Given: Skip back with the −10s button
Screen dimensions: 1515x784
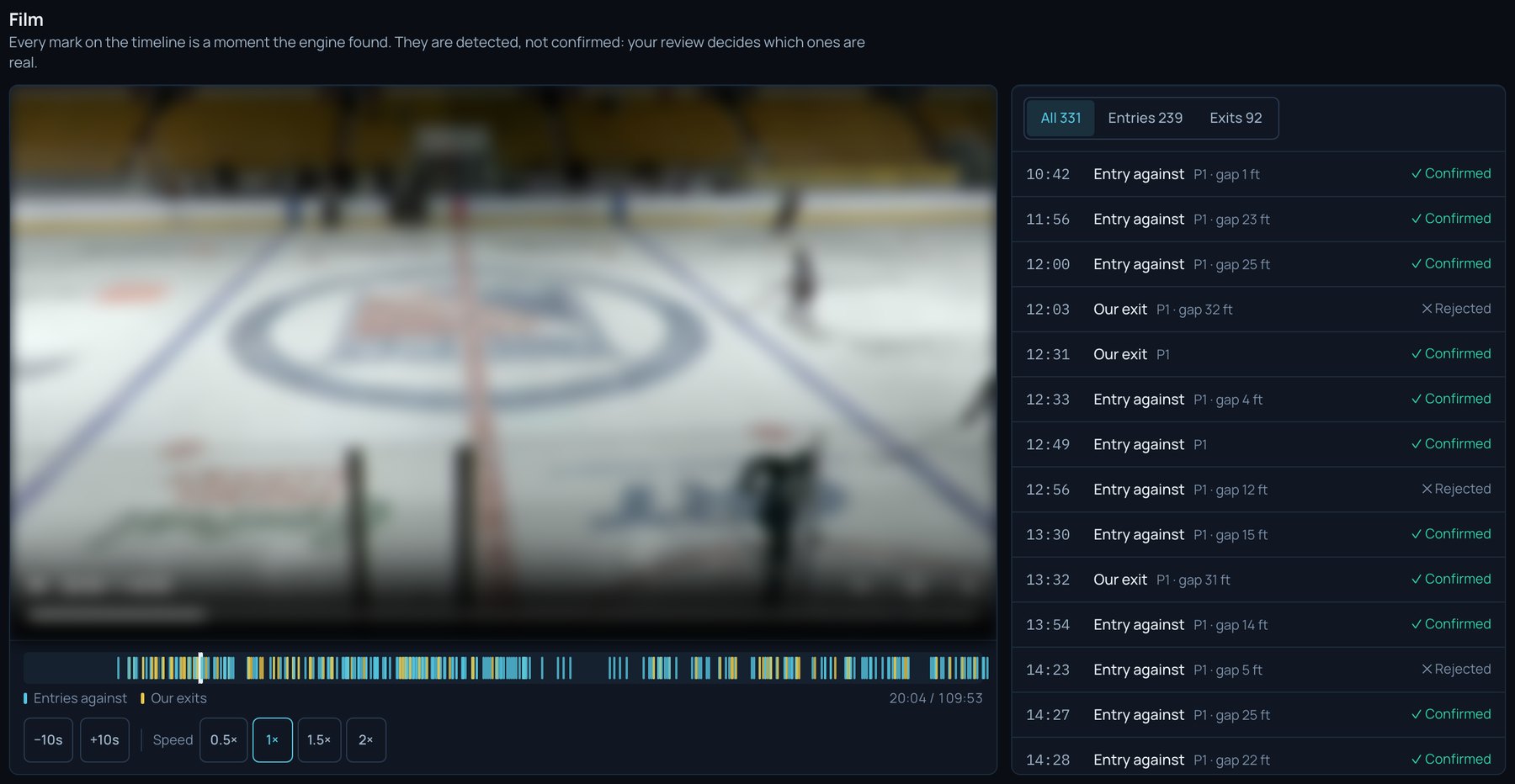Looking at the screenshot, I should pyautogui.click(x=48, y=740).
